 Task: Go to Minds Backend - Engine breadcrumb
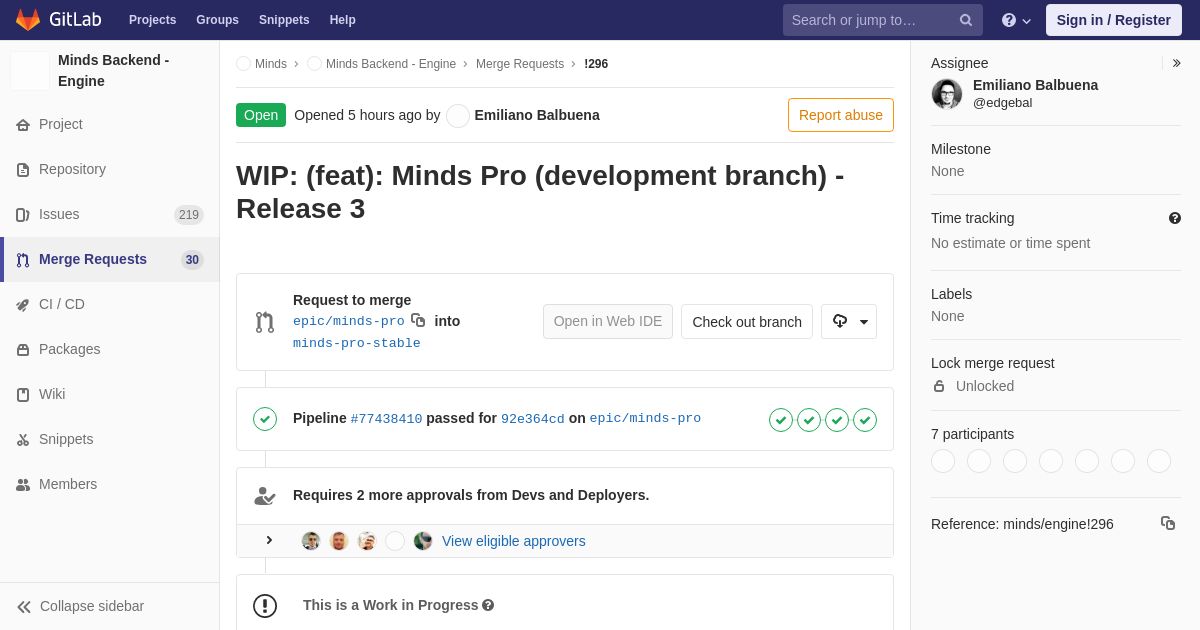(391, 64)
